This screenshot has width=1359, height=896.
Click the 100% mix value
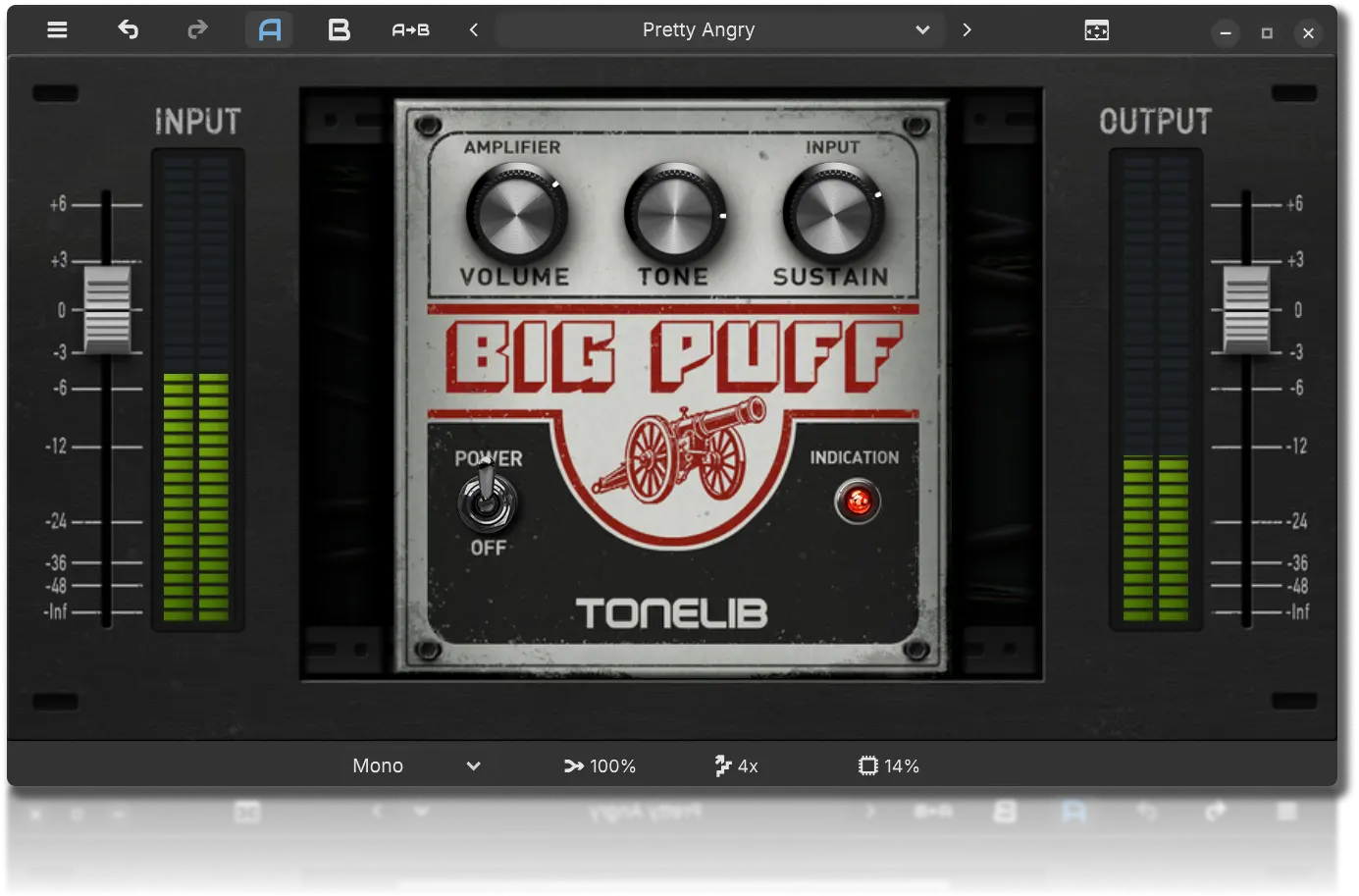(613, 765)
